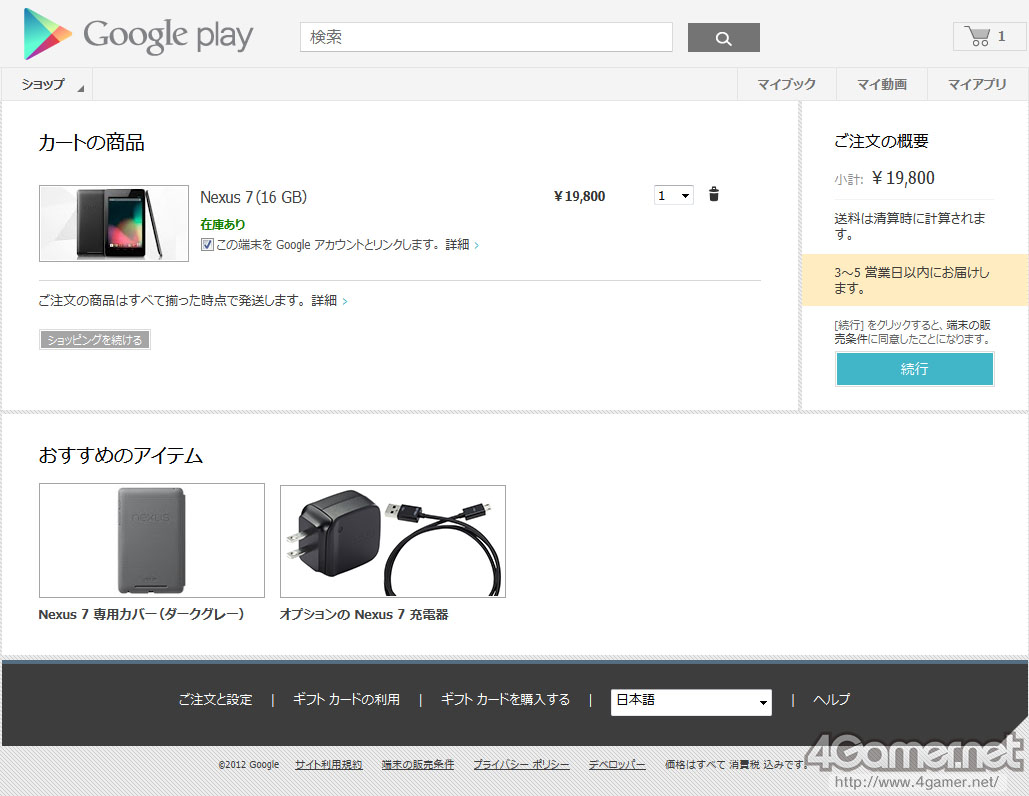Click the 小計 ¥19,800 subtotal text
This screenshot has height=796, width=1029.
coord(884,178)
